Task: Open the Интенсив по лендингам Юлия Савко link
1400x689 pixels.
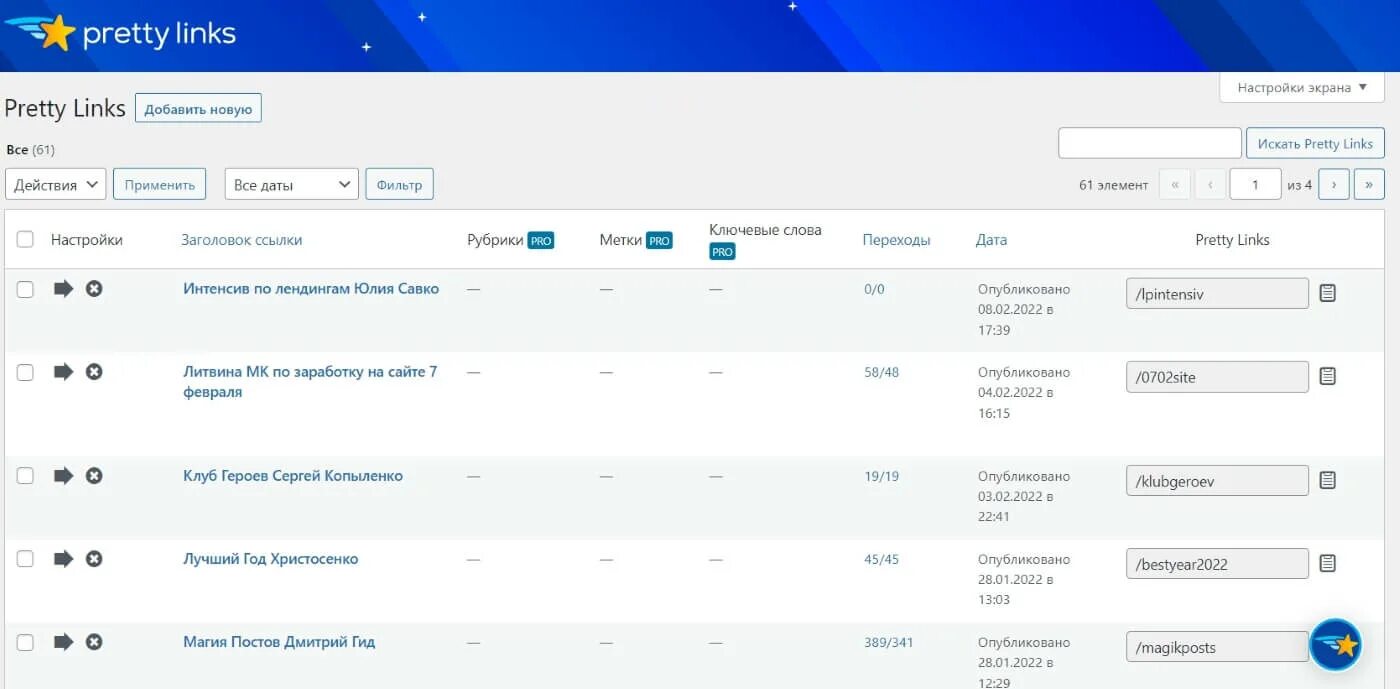Action: pyautogui.click(x=311, y=289)
